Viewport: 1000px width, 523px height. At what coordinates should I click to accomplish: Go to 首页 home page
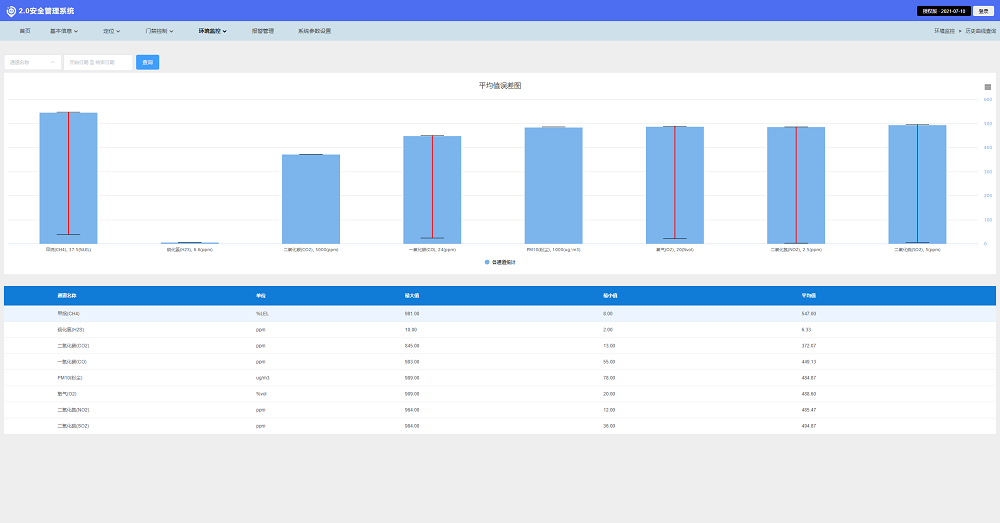point(25,31)
